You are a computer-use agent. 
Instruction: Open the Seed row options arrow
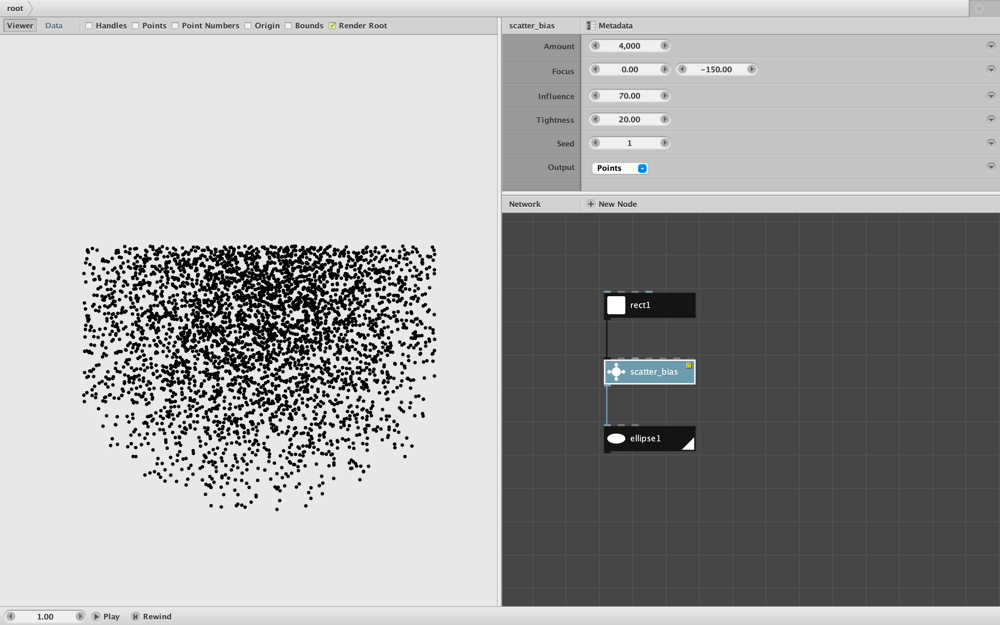991,143
